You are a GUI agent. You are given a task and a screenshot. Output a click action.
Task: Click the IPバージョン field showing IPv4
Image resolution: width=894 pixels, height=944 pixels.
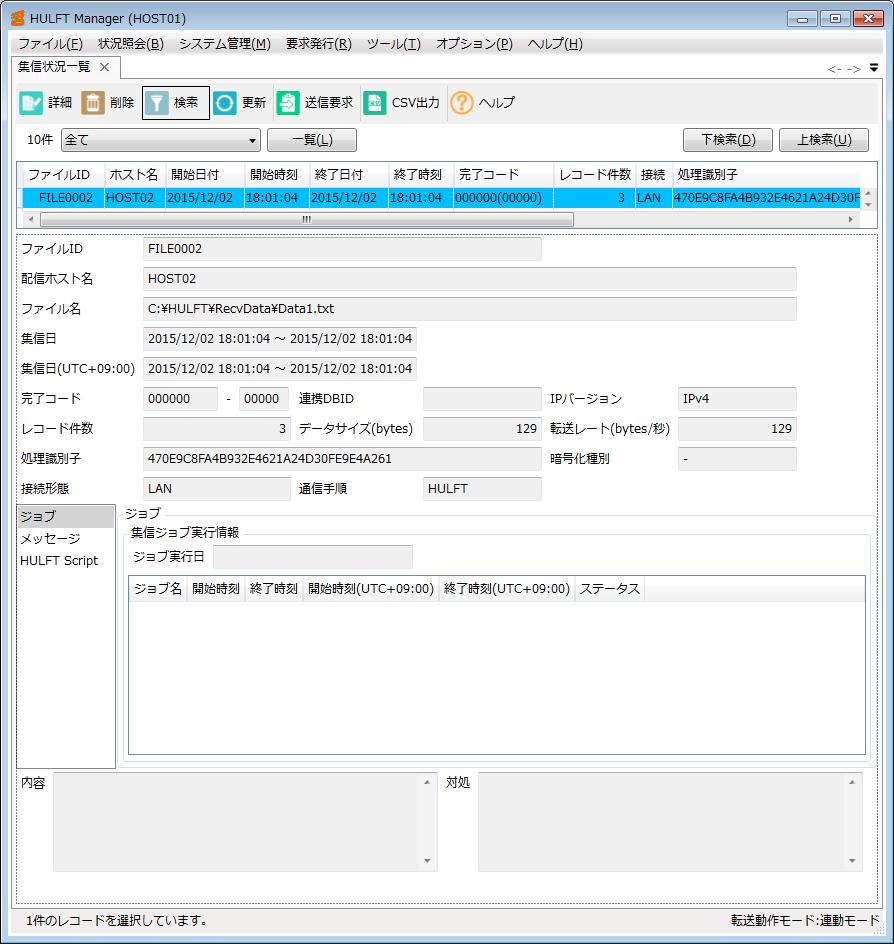click(x=737, y=399)
